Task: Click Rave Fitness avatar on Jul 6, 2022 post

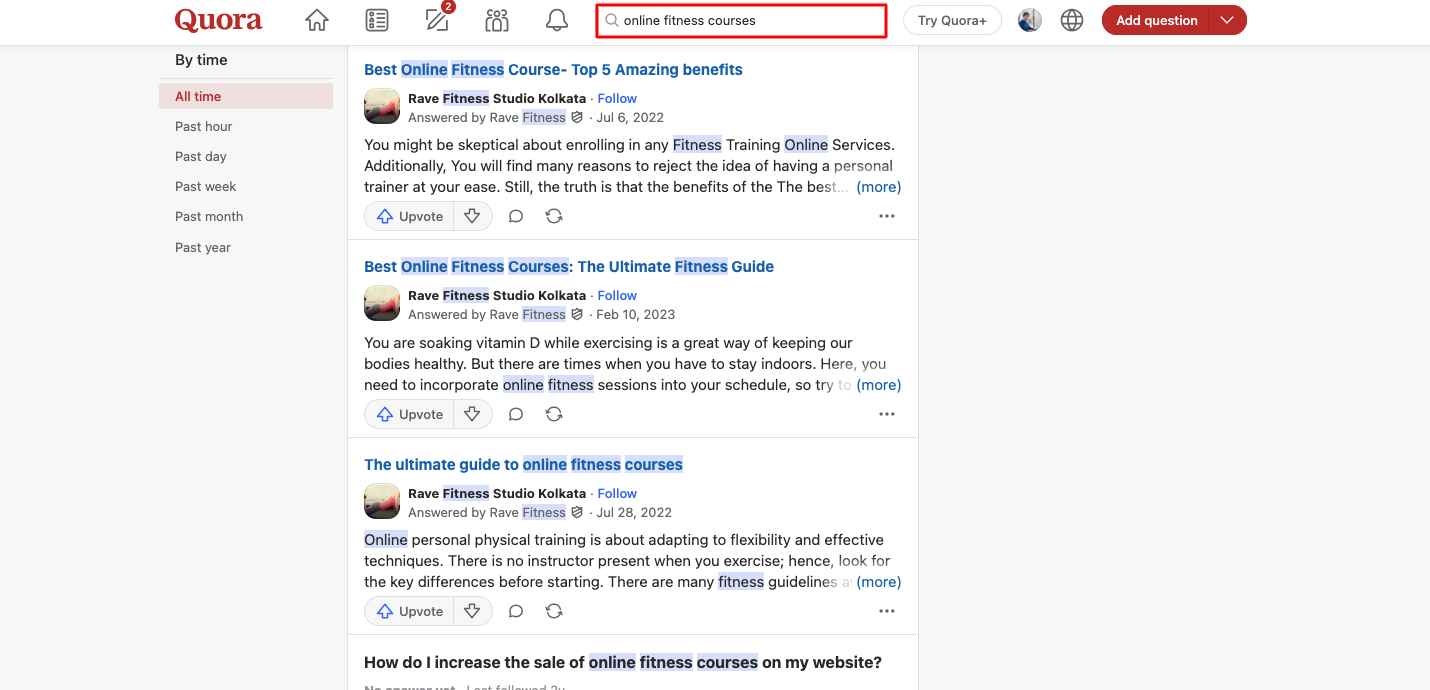Action: pos(382,107)
